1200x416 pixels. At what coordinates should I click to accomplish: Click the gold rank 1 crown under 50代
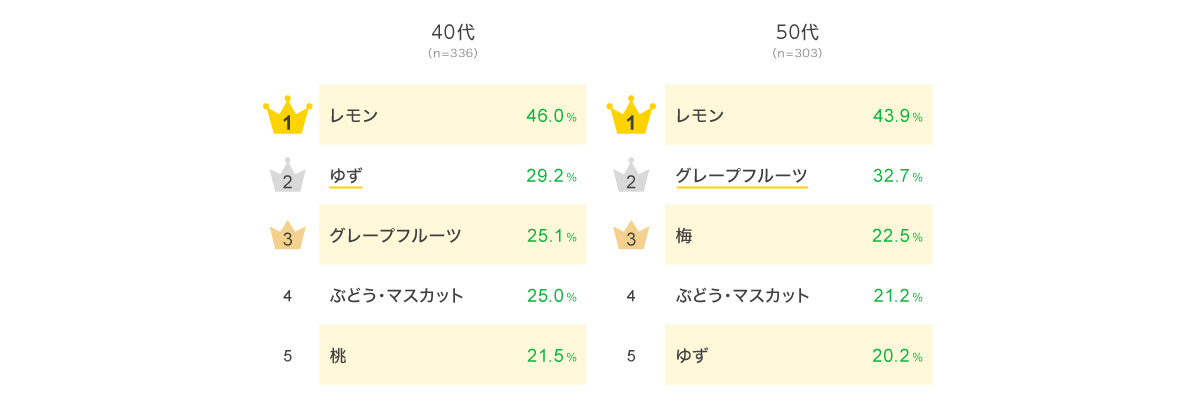pyautogui.click(x=631, y=116)
